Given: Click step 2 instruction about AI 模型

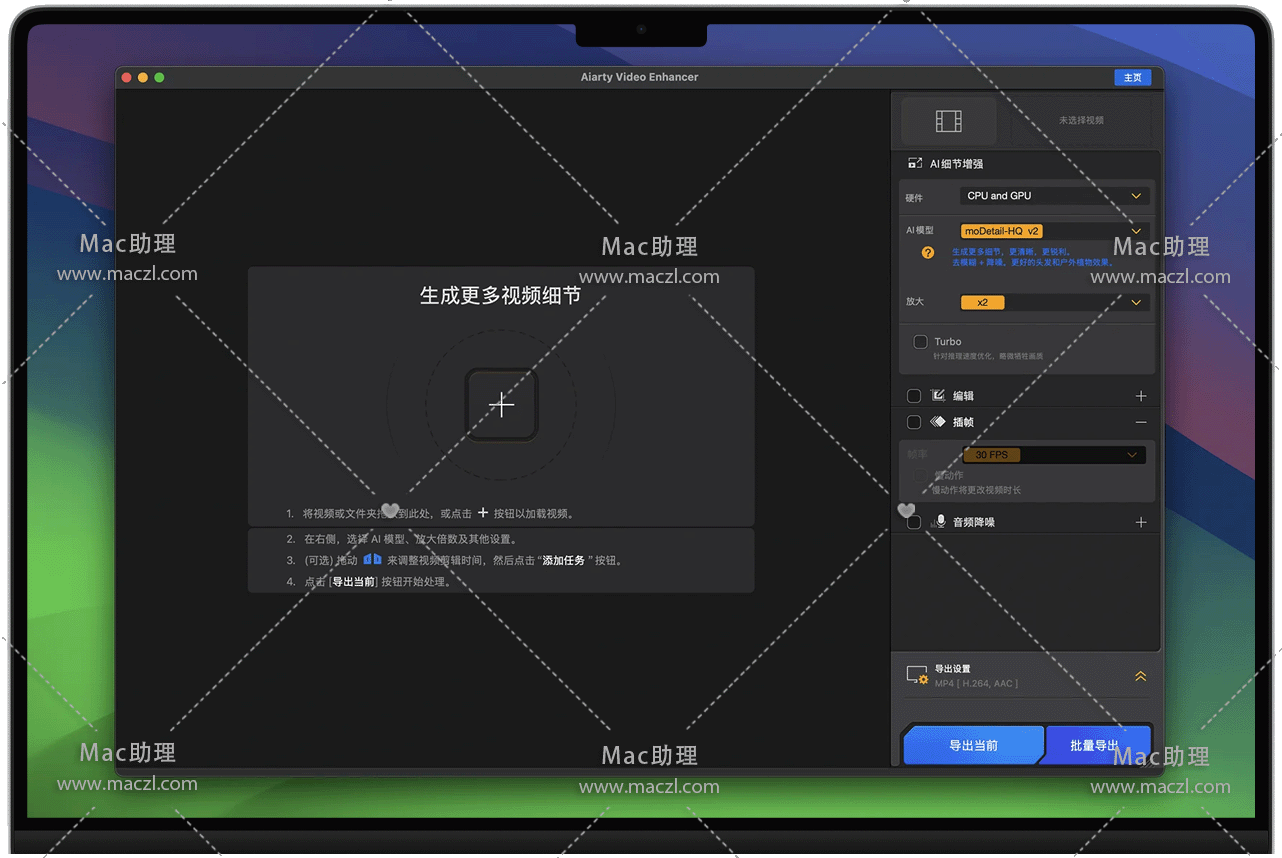Looking at the screenshot, I should point(400,539).
